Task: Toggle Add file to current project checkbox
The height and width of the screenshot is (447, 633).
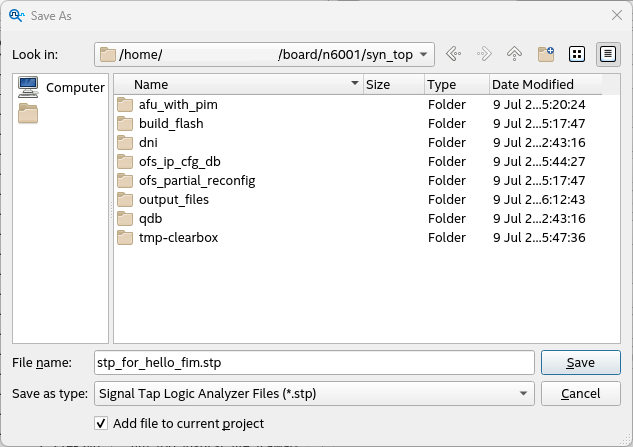Action: coord(100,424)
